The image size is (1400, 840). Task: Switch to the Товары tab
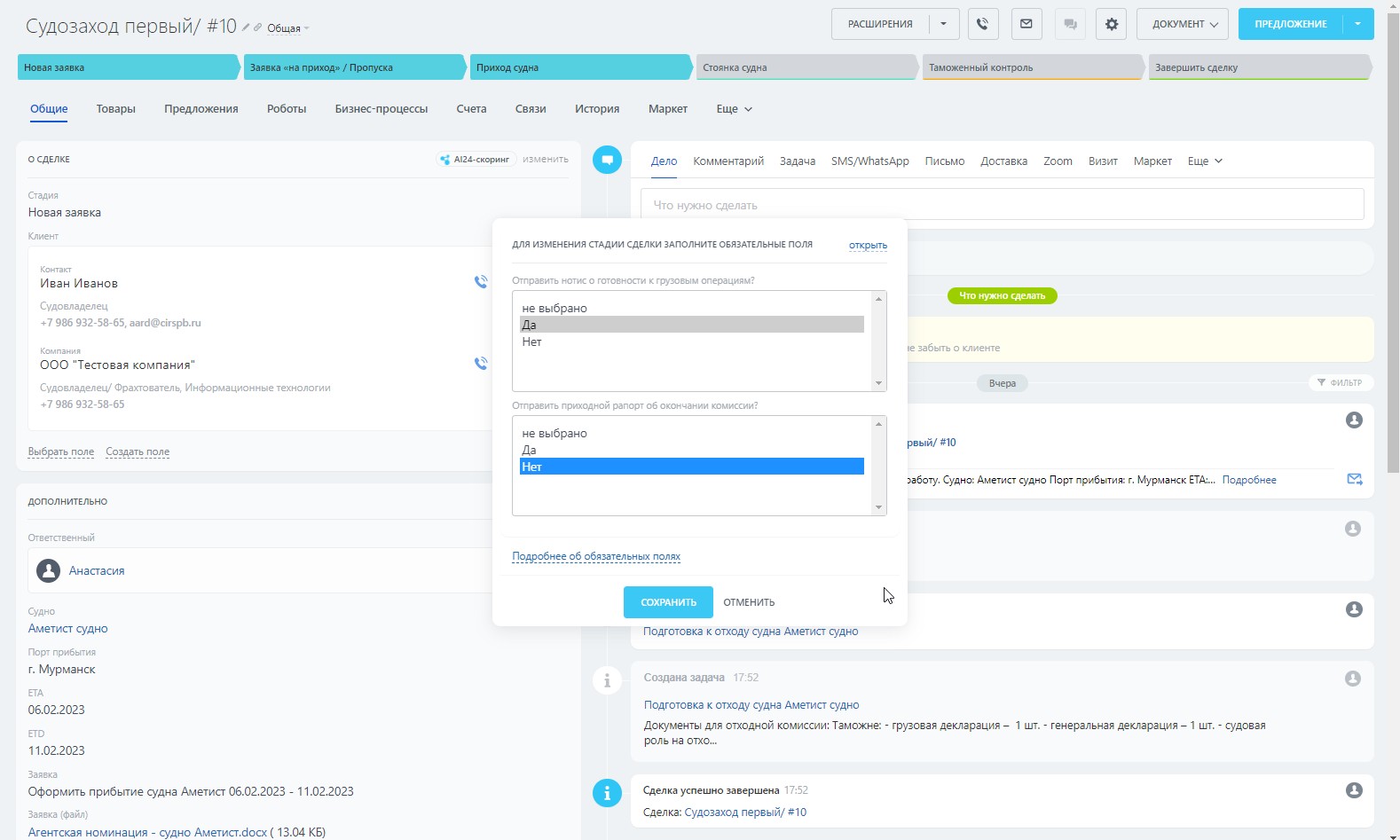(116, 109)
